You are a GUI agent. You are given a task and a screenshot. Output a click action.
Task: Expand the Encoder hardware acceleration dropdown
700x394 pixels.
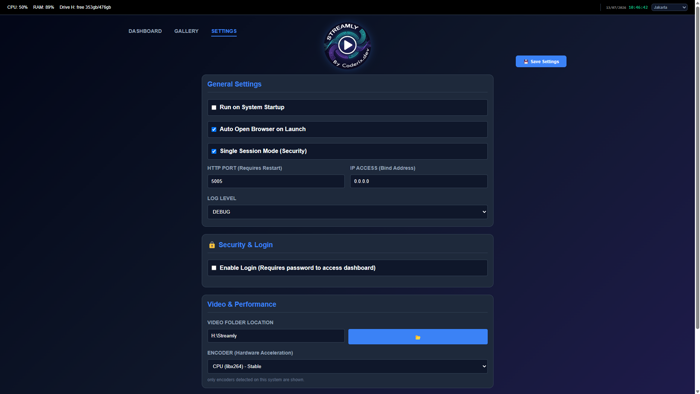[347, 366]
